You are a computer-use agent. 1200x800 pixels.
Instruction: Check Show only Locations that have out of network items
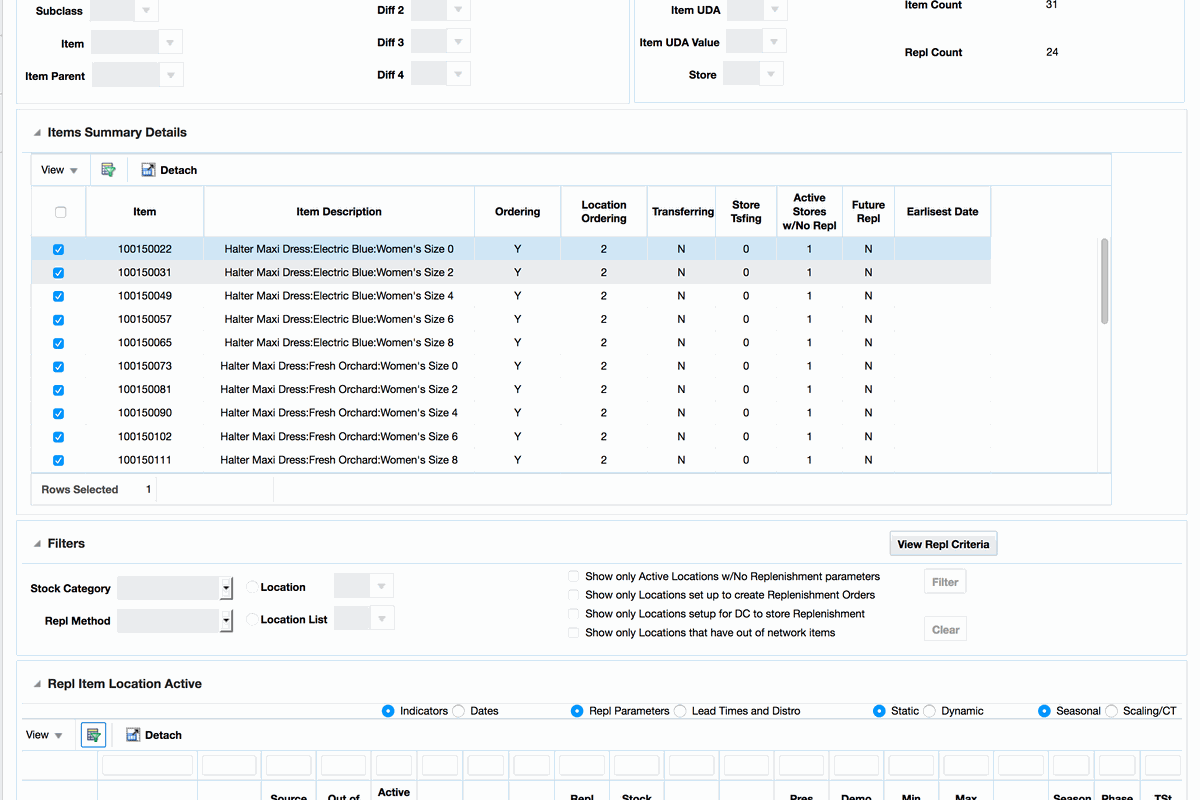pos(574,633)
